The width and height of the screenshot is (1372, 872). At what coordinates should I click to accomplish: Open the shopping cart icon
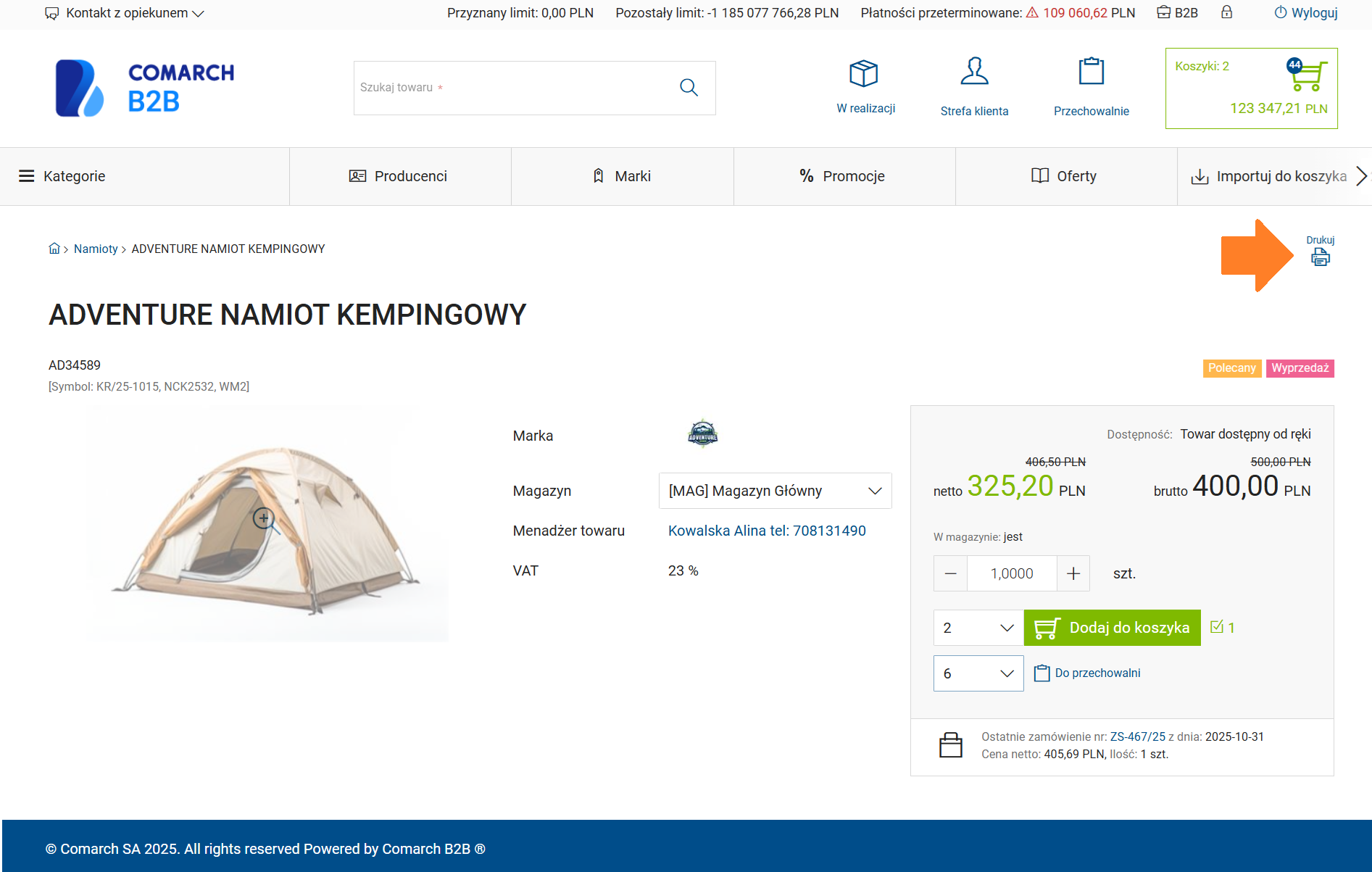point(1307,75)
